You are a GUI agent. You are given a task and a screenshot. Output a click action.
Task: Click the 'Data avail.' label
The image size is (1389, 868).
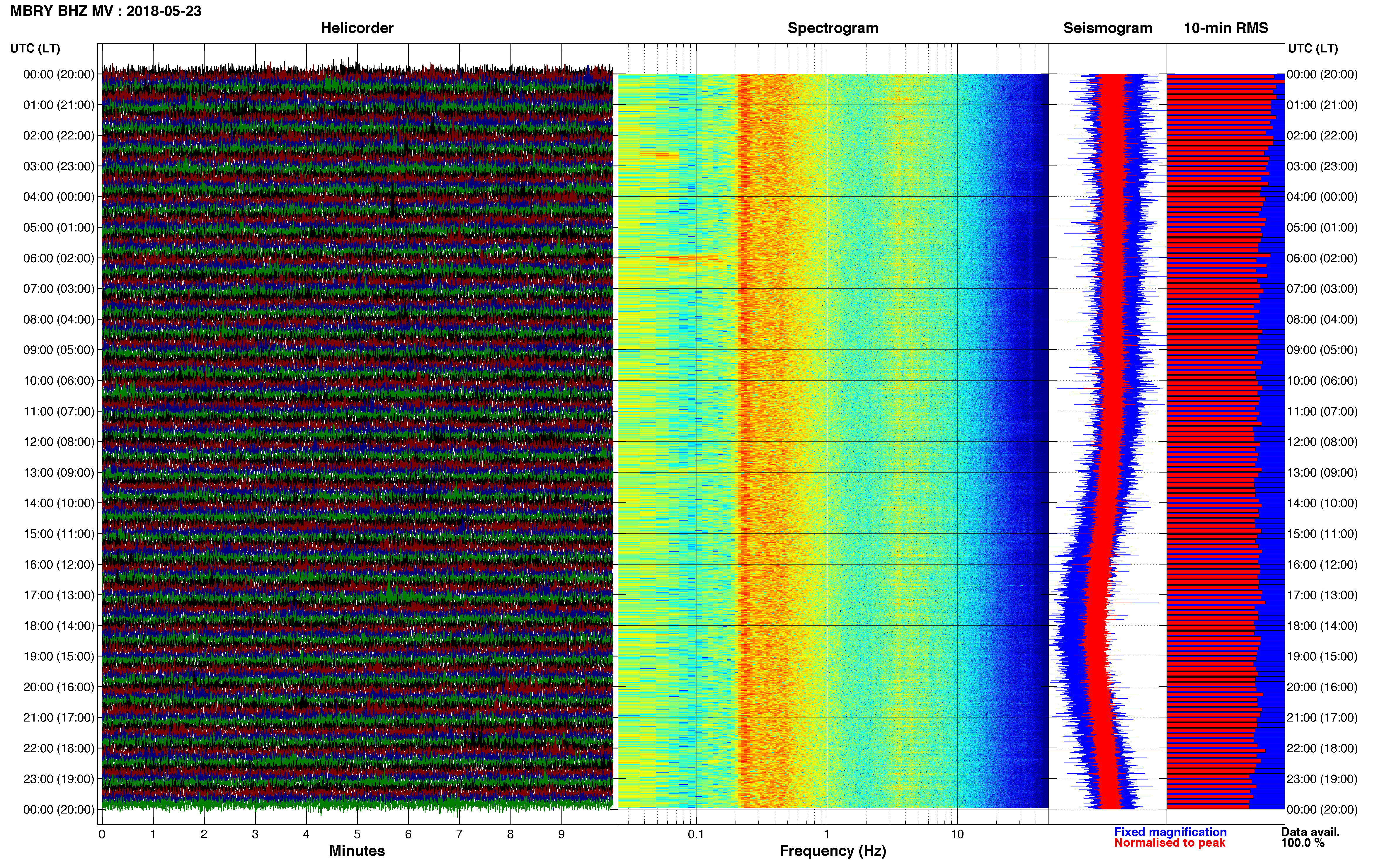coord(1310,832)
